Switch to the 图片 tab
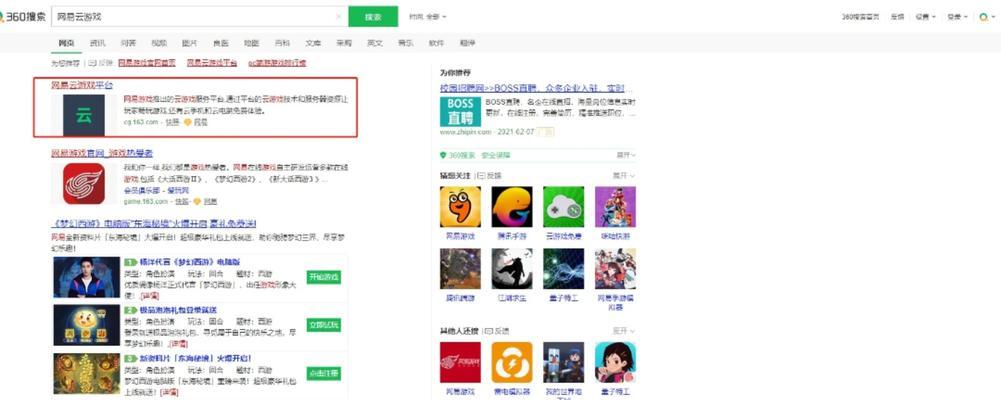 (x=190, y=43)
